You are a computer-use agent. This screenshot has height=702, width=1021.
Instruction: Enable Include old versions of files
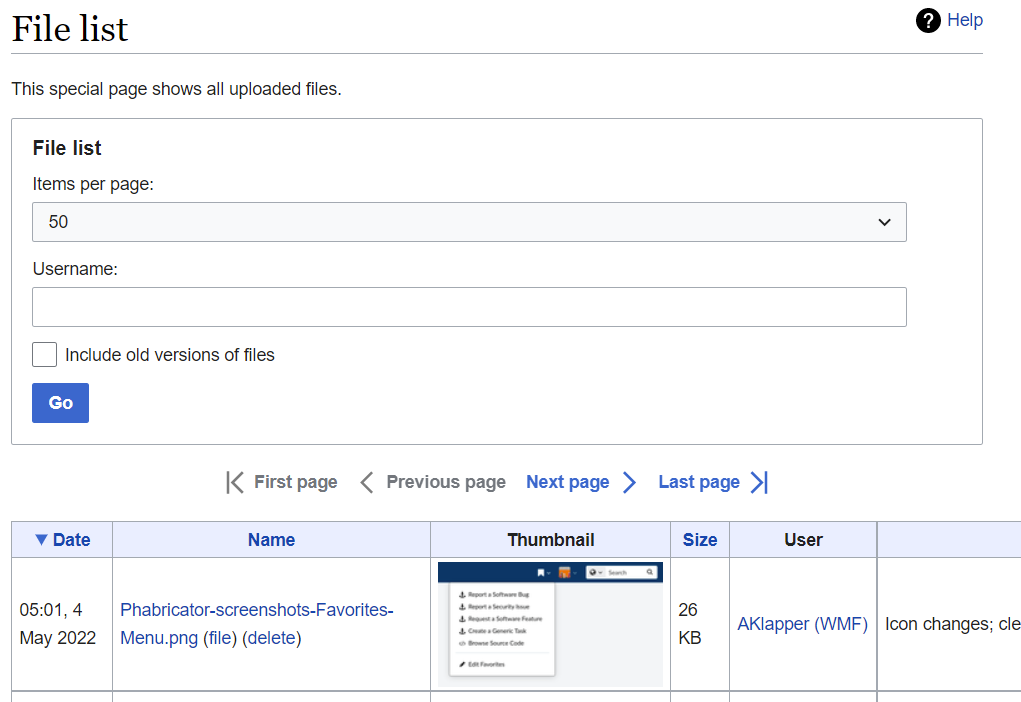45,355
